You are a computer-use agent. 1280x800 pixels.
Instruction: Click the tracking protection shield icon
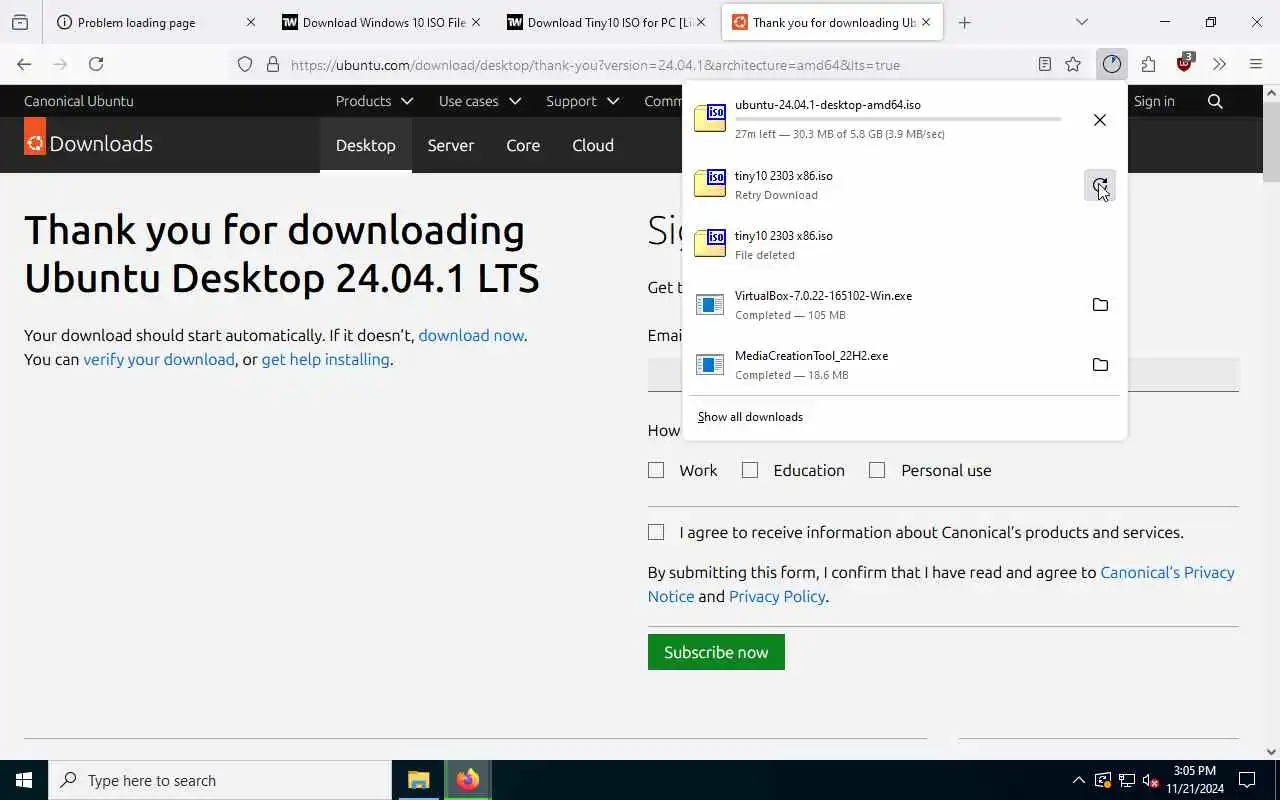[x=245, y=64]
